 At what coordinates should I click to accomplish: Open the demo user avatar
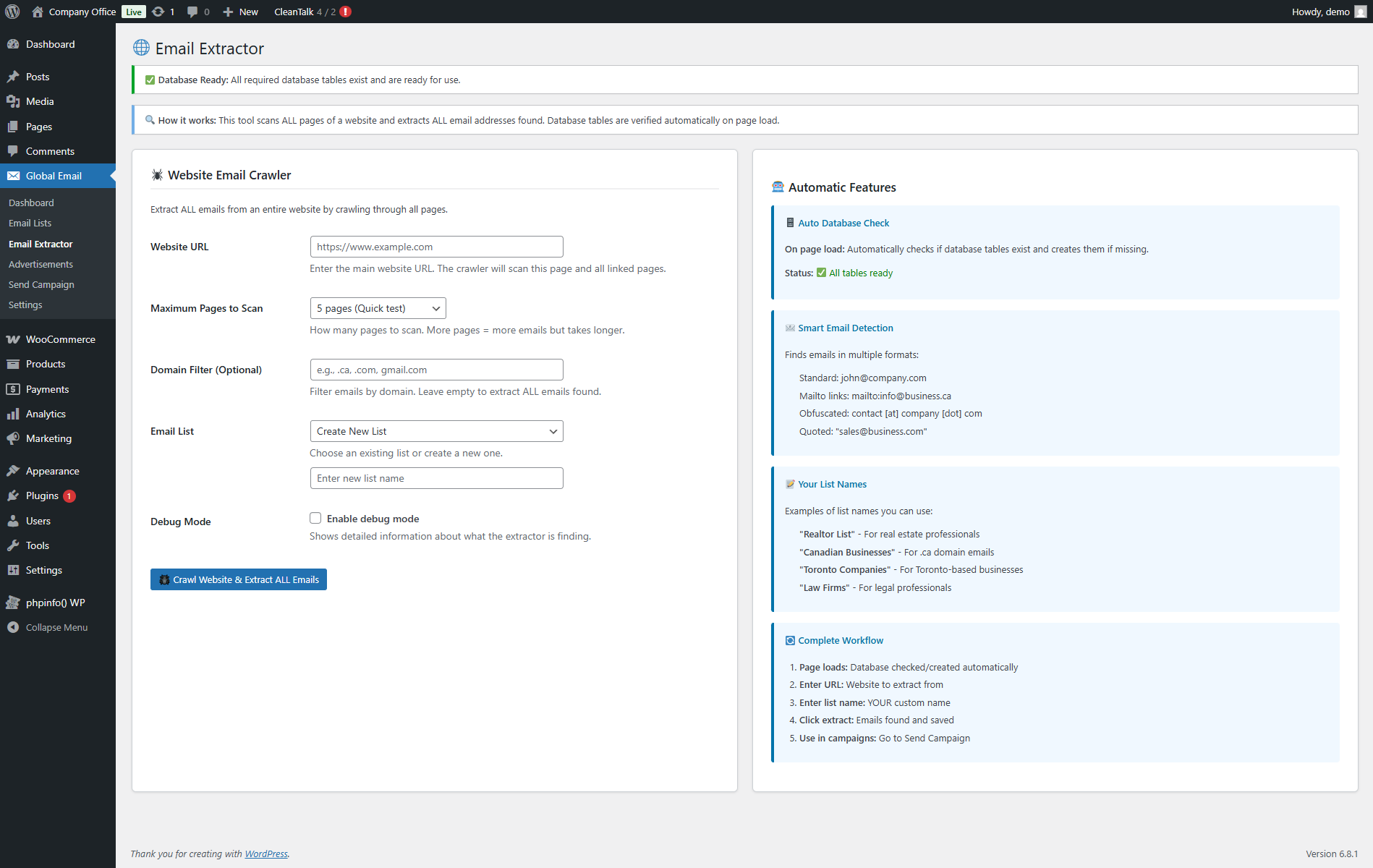click(1360, 12)
